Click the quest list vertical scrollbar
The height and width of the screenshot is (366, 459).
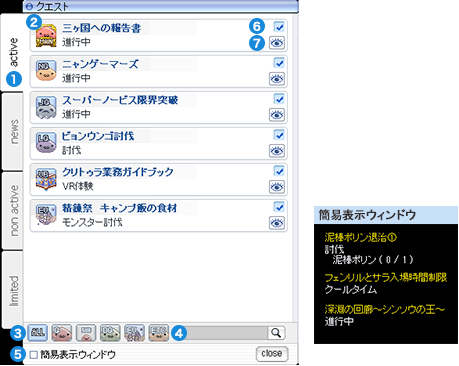[x=295, y=168]
